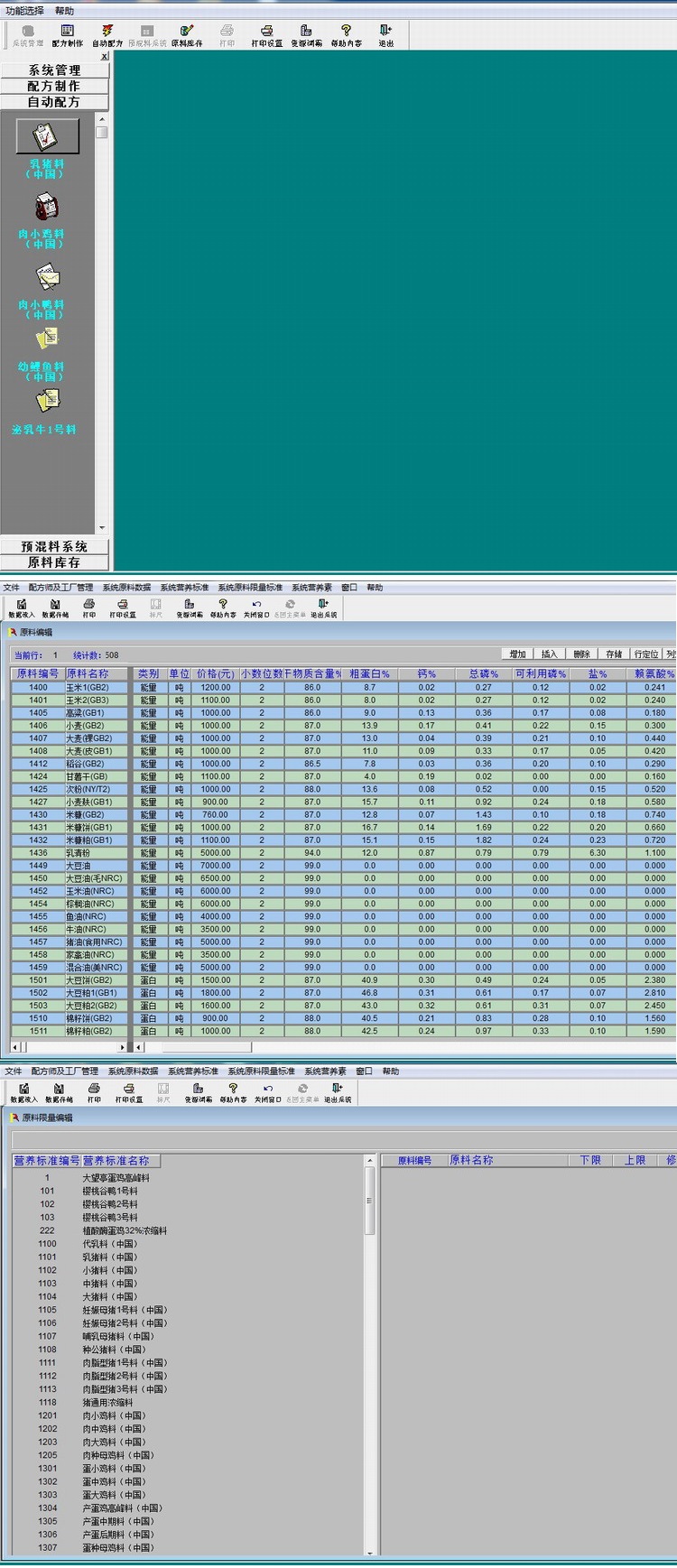Viewport: 677px width, 1568px height.
Task: Click sidebar scrollbar up arrow
Action: [102, 119]
